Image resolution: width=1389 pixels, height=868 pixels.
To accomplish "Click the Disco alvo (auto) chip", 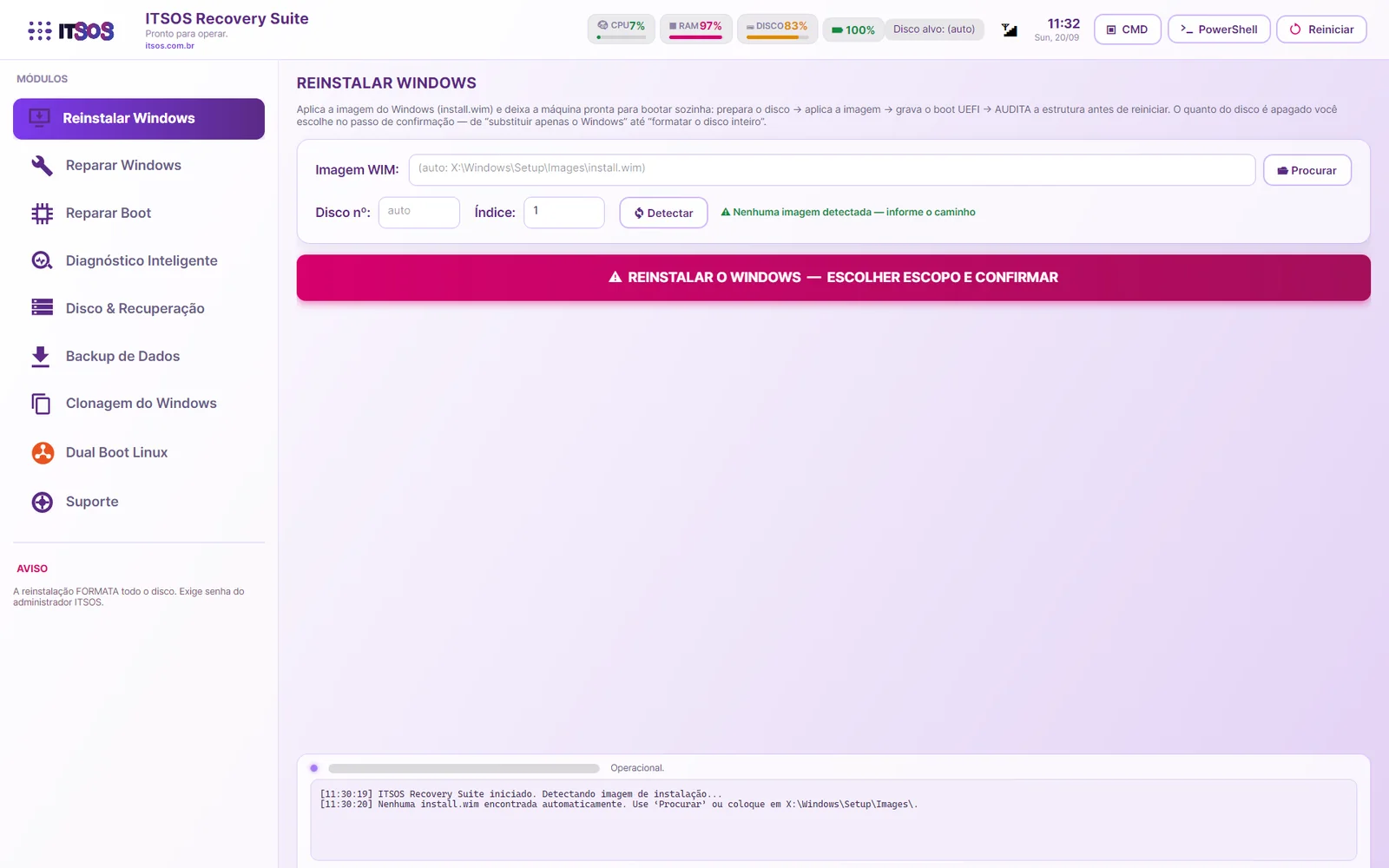I will (934, 30).
